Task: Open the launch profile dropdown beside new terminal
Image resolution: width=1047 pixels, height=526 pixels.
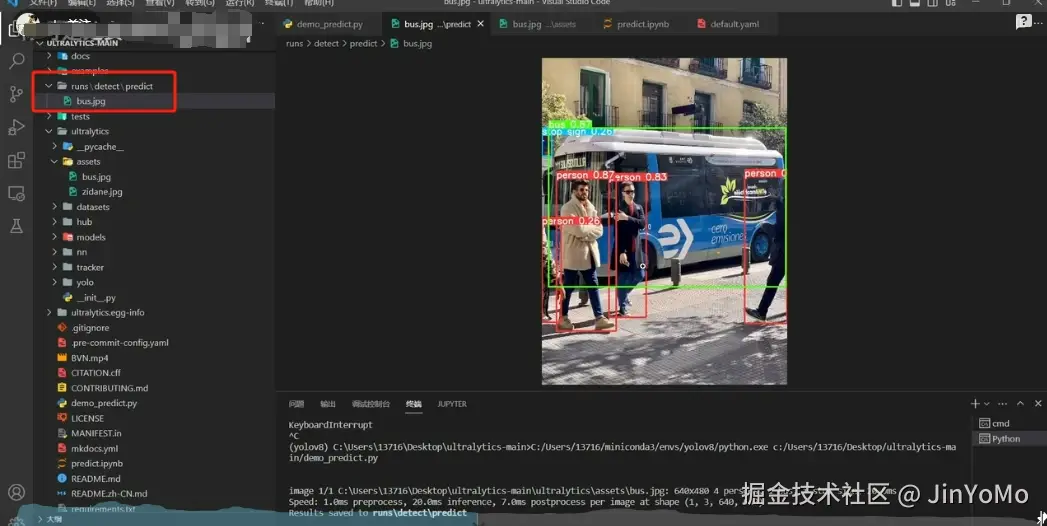Action: [x=986, y=403]
